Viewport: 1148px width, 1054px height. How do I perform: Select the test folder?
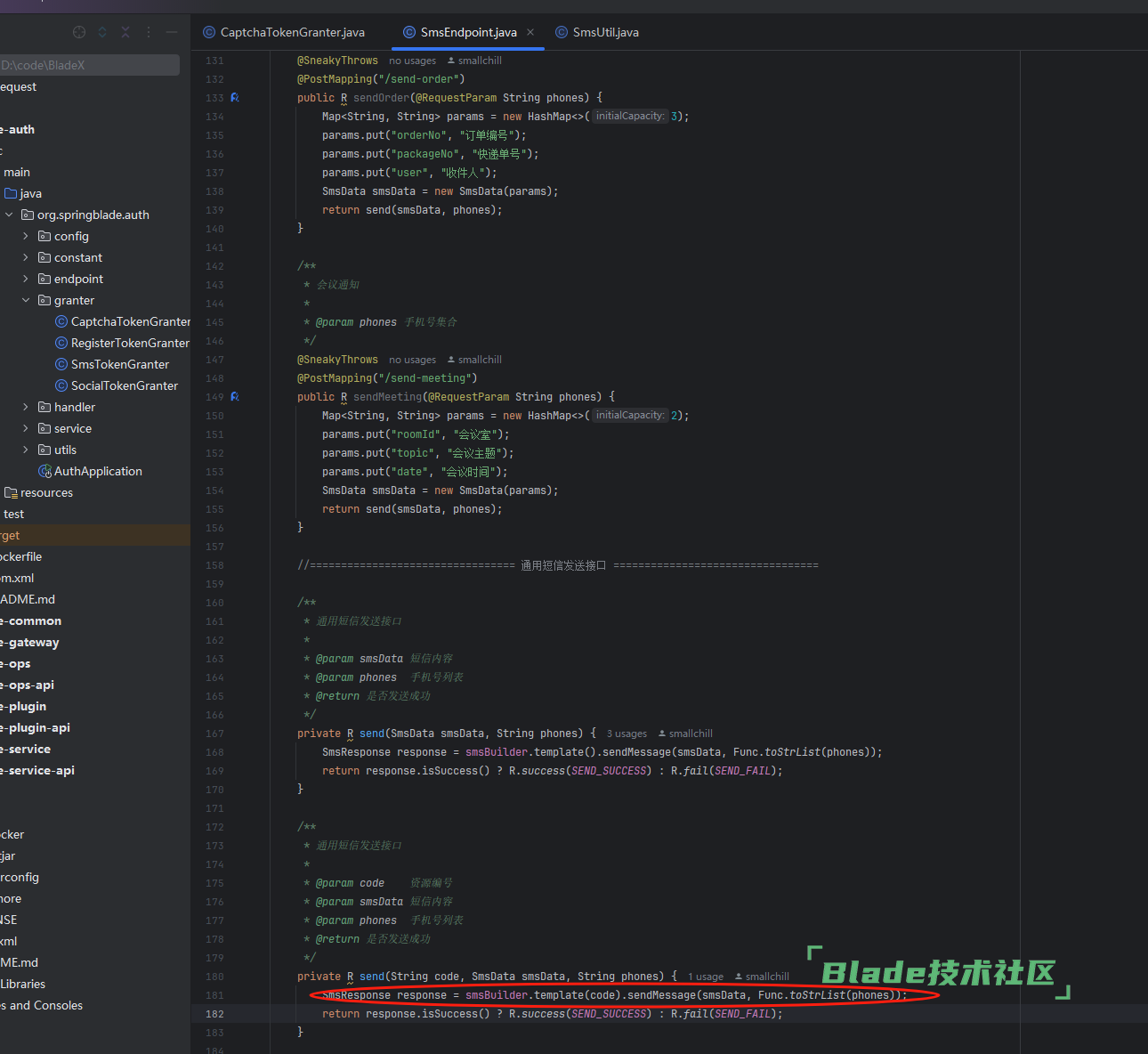click(13, 514)
